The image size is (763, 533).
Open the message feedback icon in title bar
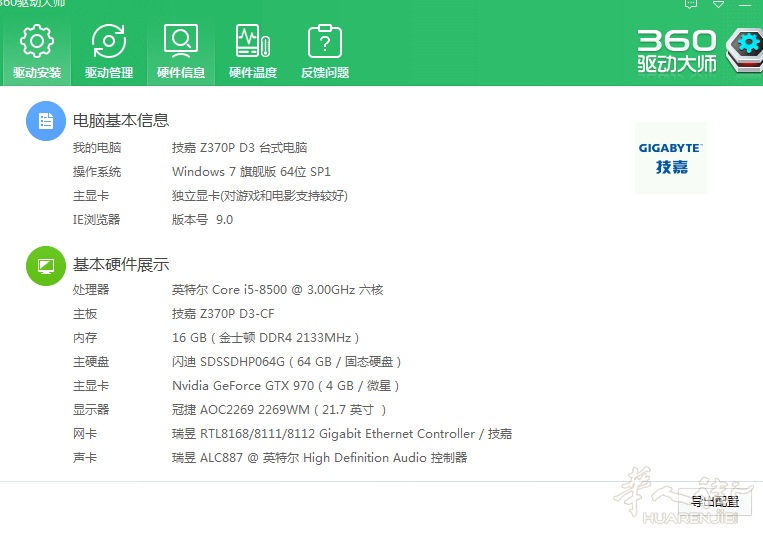pyautogui.click(x=691, y=4)
